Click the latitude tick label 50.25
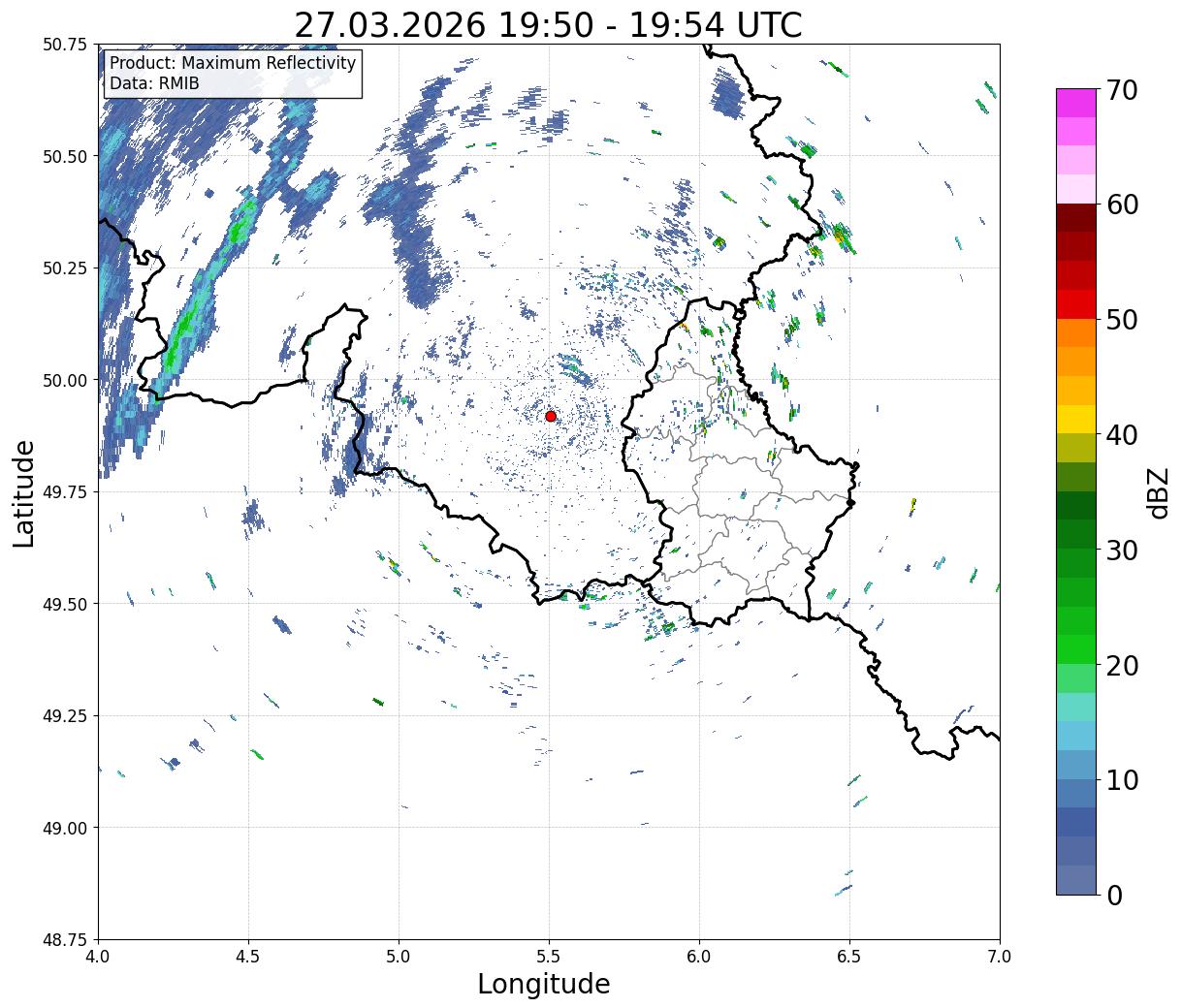Viewport: 1182px width, 1008px height. (65, 268)
